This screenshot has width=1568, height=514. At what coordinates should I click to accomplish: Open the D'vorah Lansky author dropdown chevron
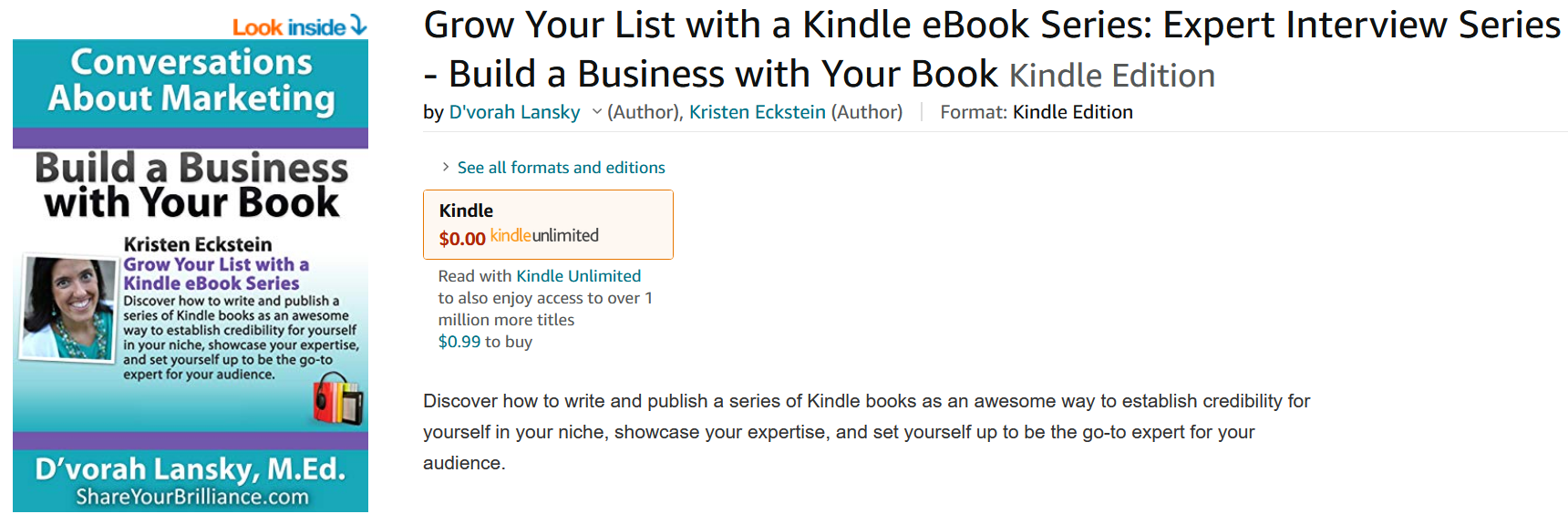(x=597, y=112)
